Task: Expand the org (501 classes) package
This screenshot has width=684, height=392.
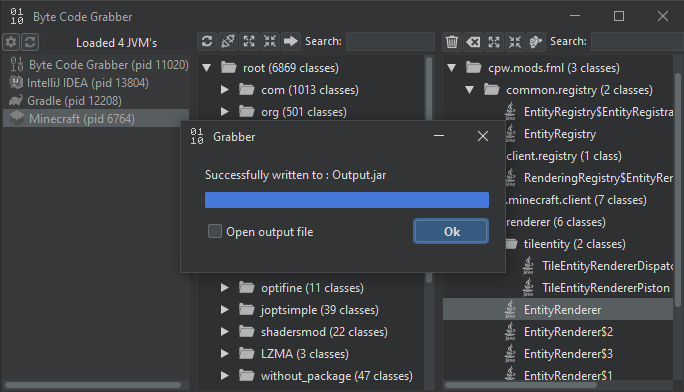Action: click(225, 112)
